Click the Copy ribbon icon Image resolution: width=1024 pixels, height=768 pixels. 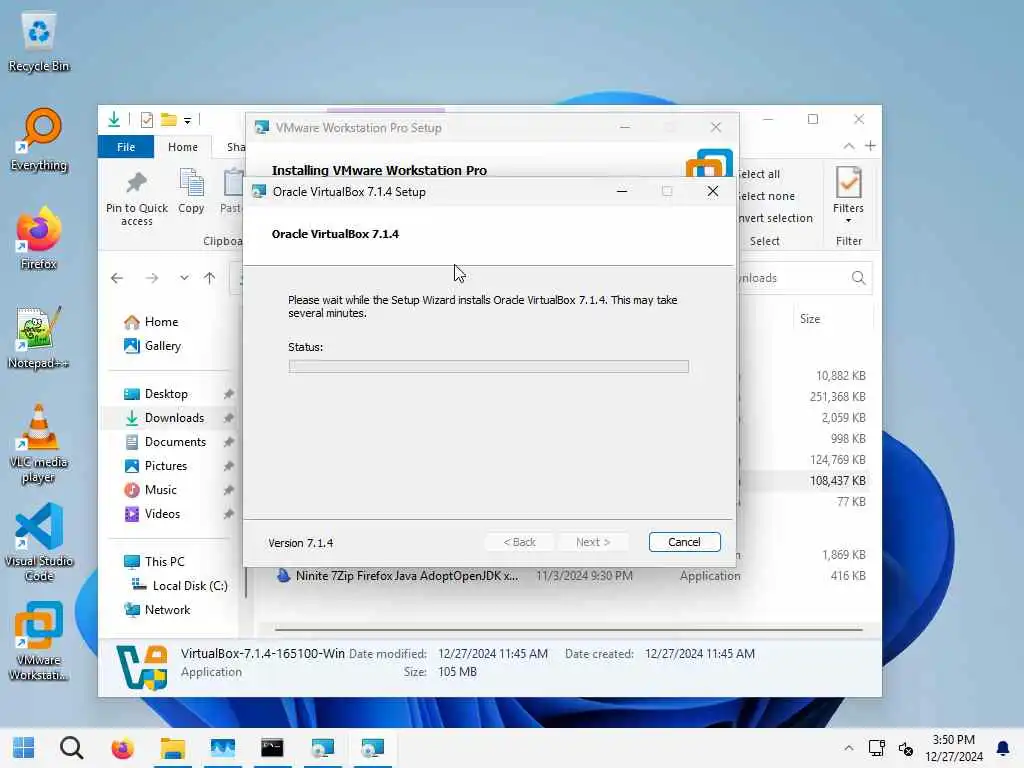pyautogui.click(x=191, y=191)
